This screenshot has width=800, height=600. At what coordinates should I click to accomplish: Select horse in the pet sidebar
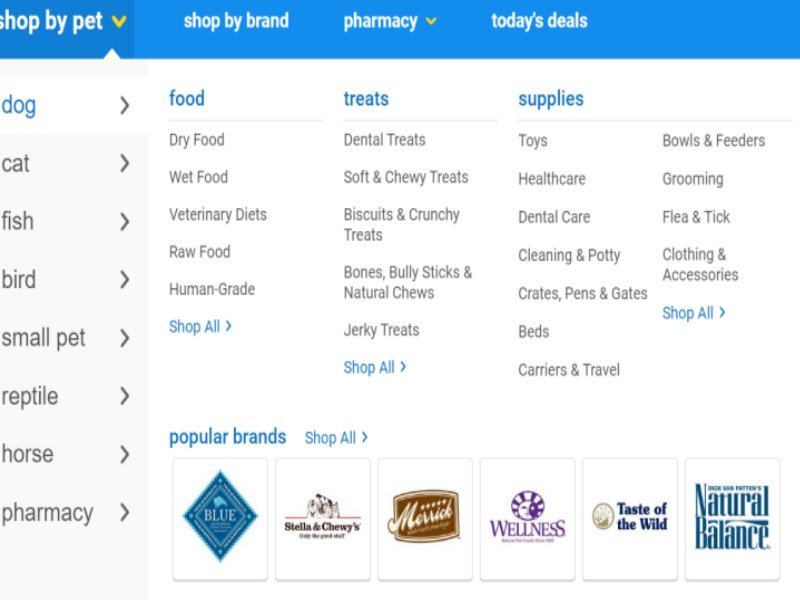point(27,454)
